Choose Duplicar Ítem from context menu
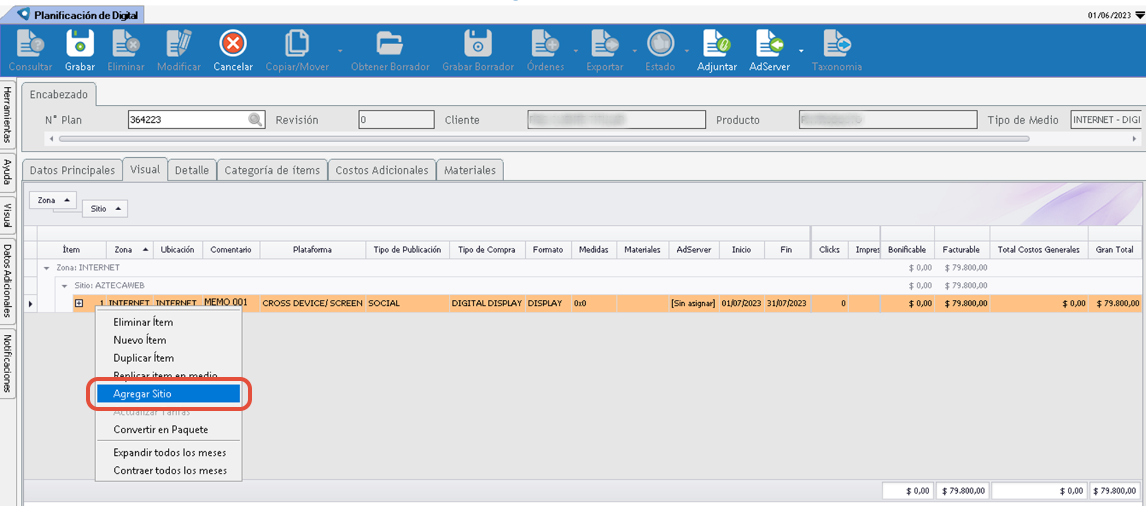 pos(168,358)
